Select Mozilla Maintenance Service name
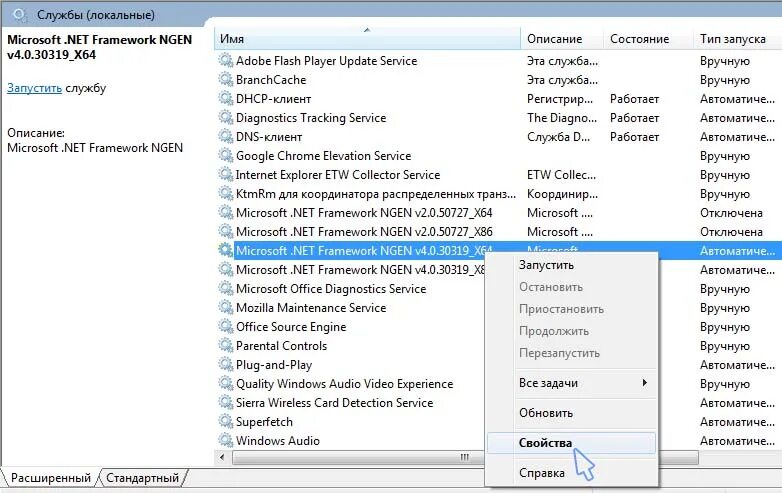The width and height of the screenshot is (782, 493). coord(311,308)
